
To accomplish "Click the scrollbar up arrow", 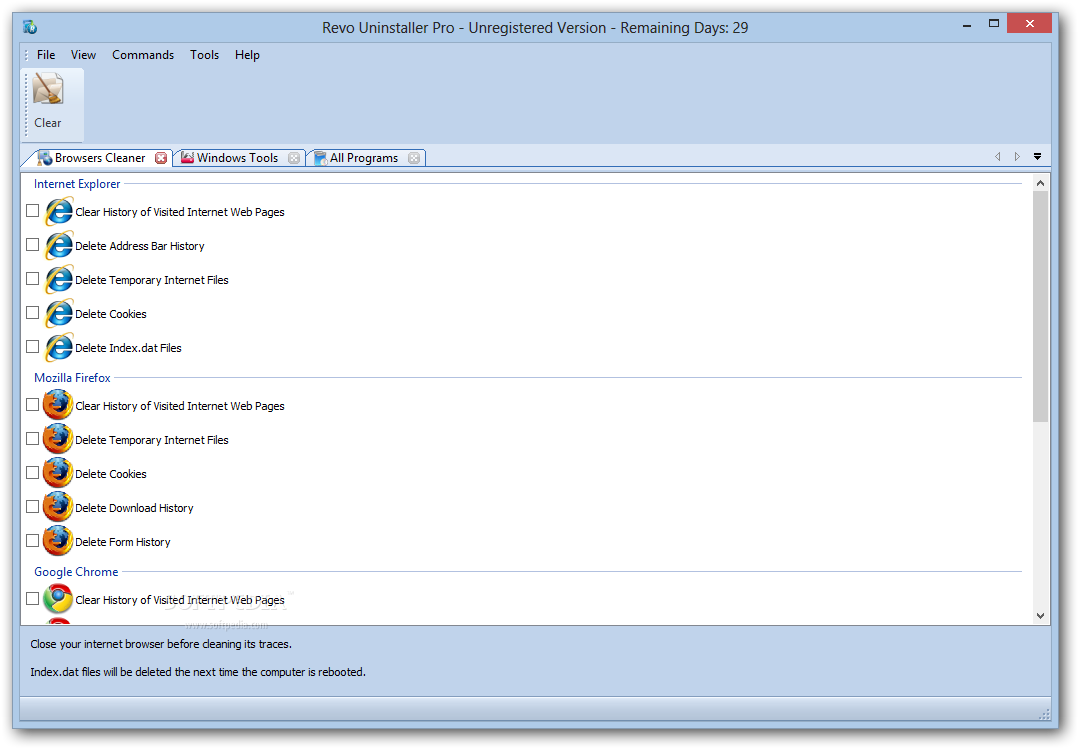I will (x=1040, y=183).
